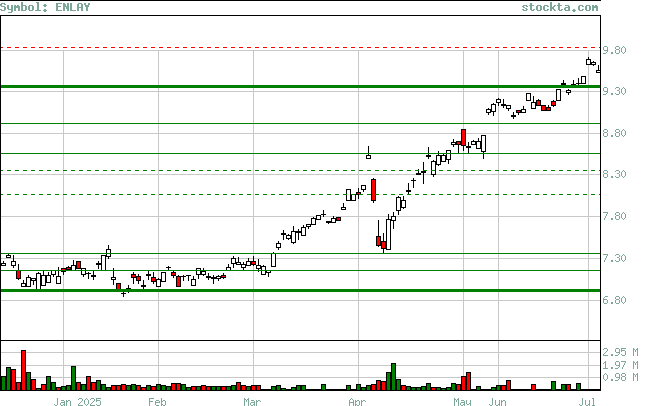Viewport: 655px width, 406px height.
Task: Click the 'Feb' date axis label
Action: click(157, 402)
